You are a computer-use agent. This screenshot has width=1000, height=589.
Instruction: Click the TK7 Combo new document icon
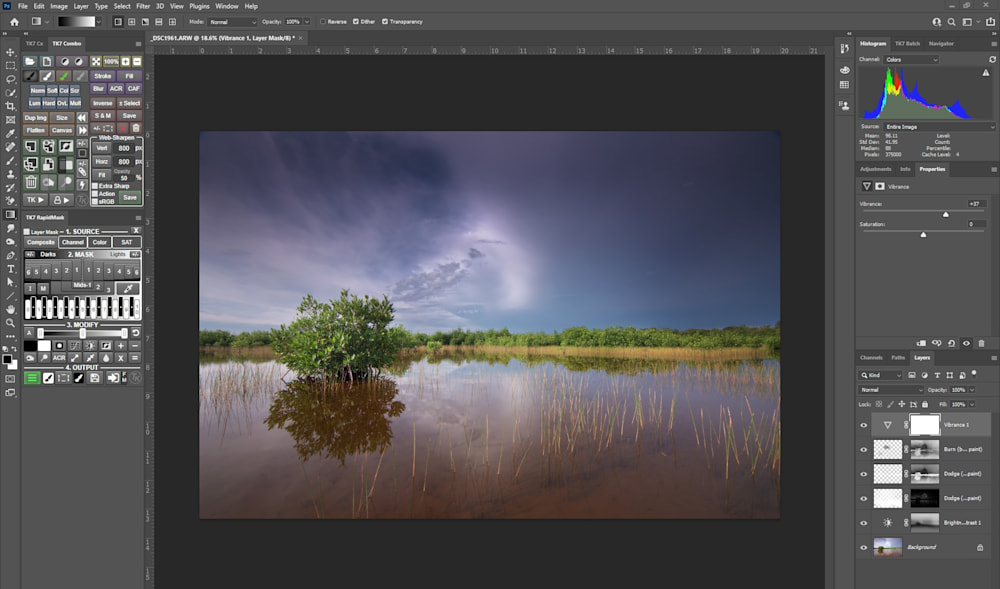47,61
